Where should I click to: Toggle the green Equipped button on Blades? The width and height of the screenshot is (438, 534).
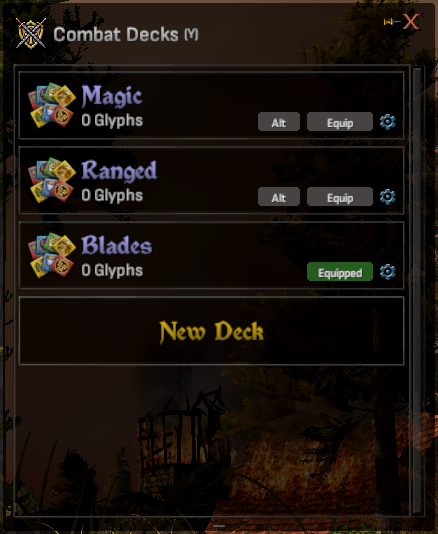(340, 272)
